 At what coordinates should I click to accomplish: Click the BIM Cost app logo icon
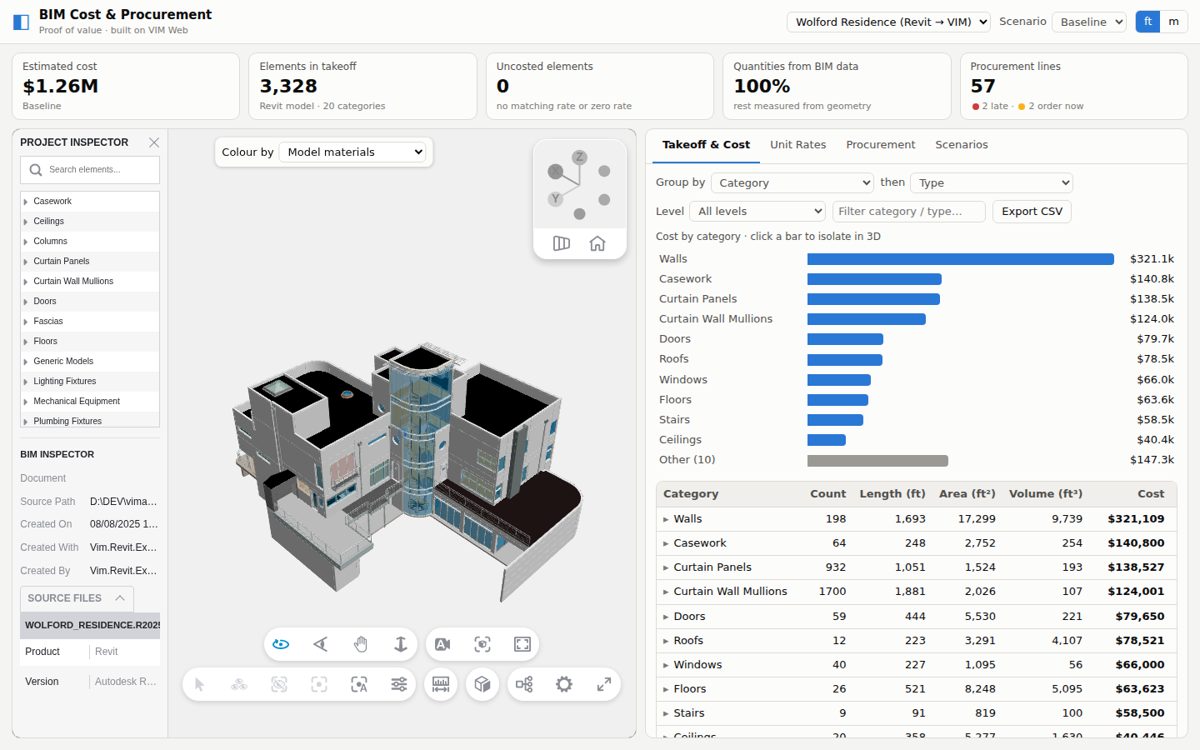click(x=21, y=22)
